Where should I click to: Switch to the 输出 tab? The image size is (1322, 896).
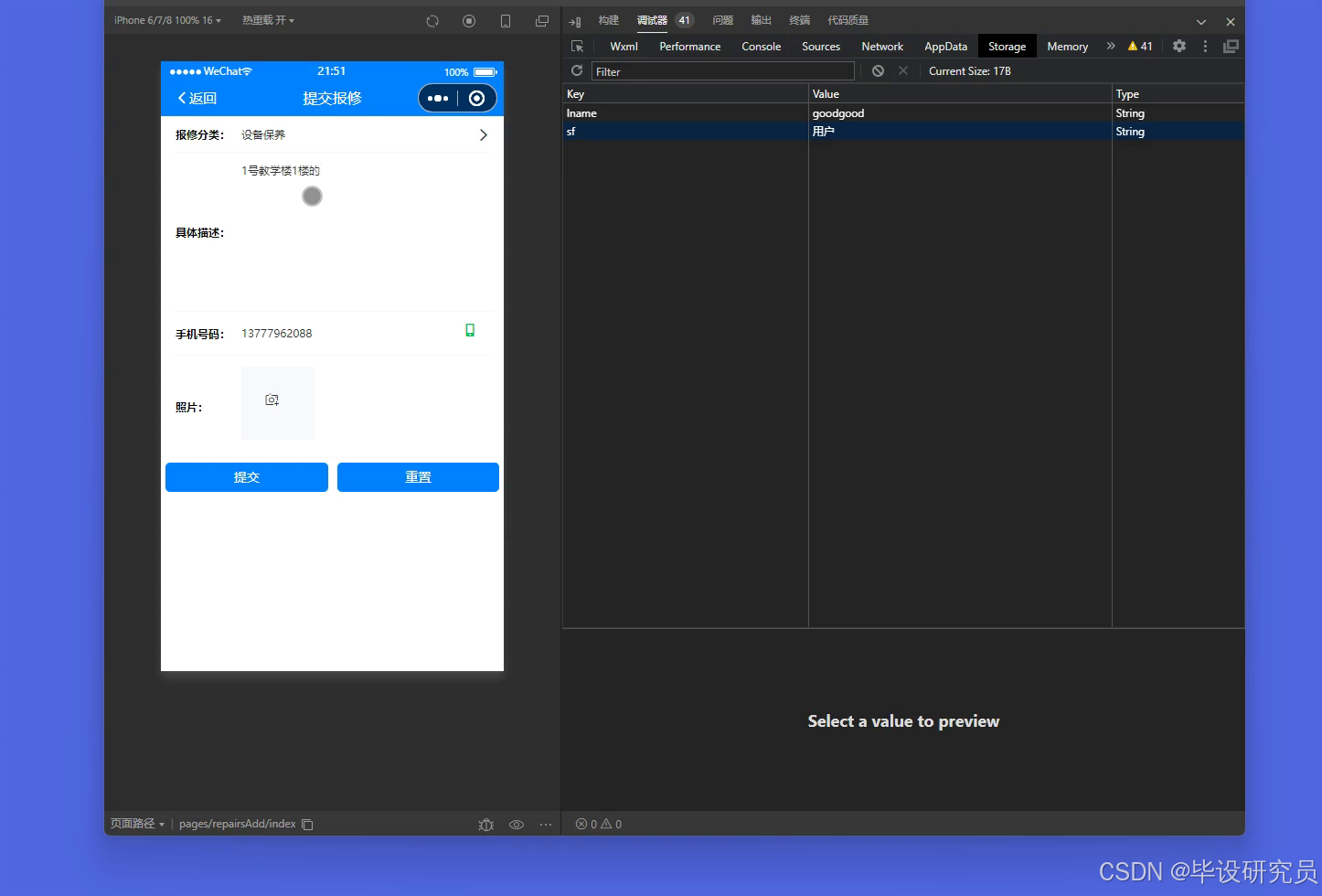pos(762,20)
